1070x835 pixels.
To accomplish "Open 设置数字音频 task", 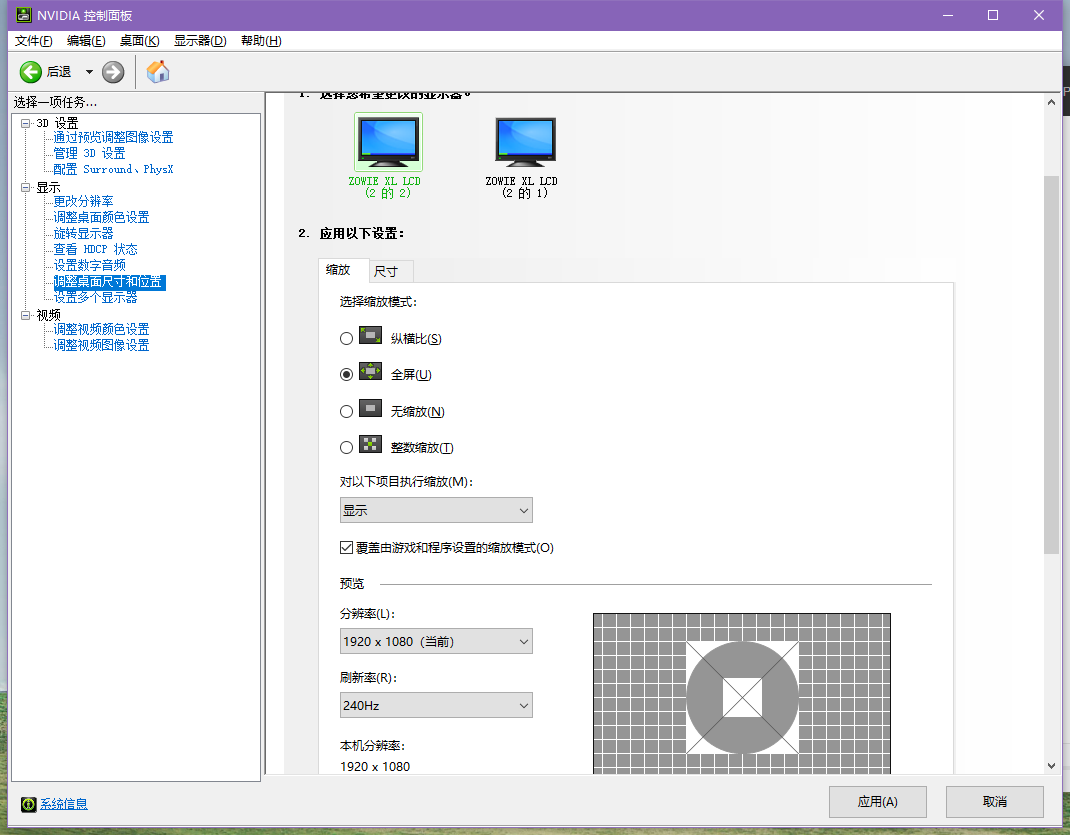I will click(x=89, y=265).
